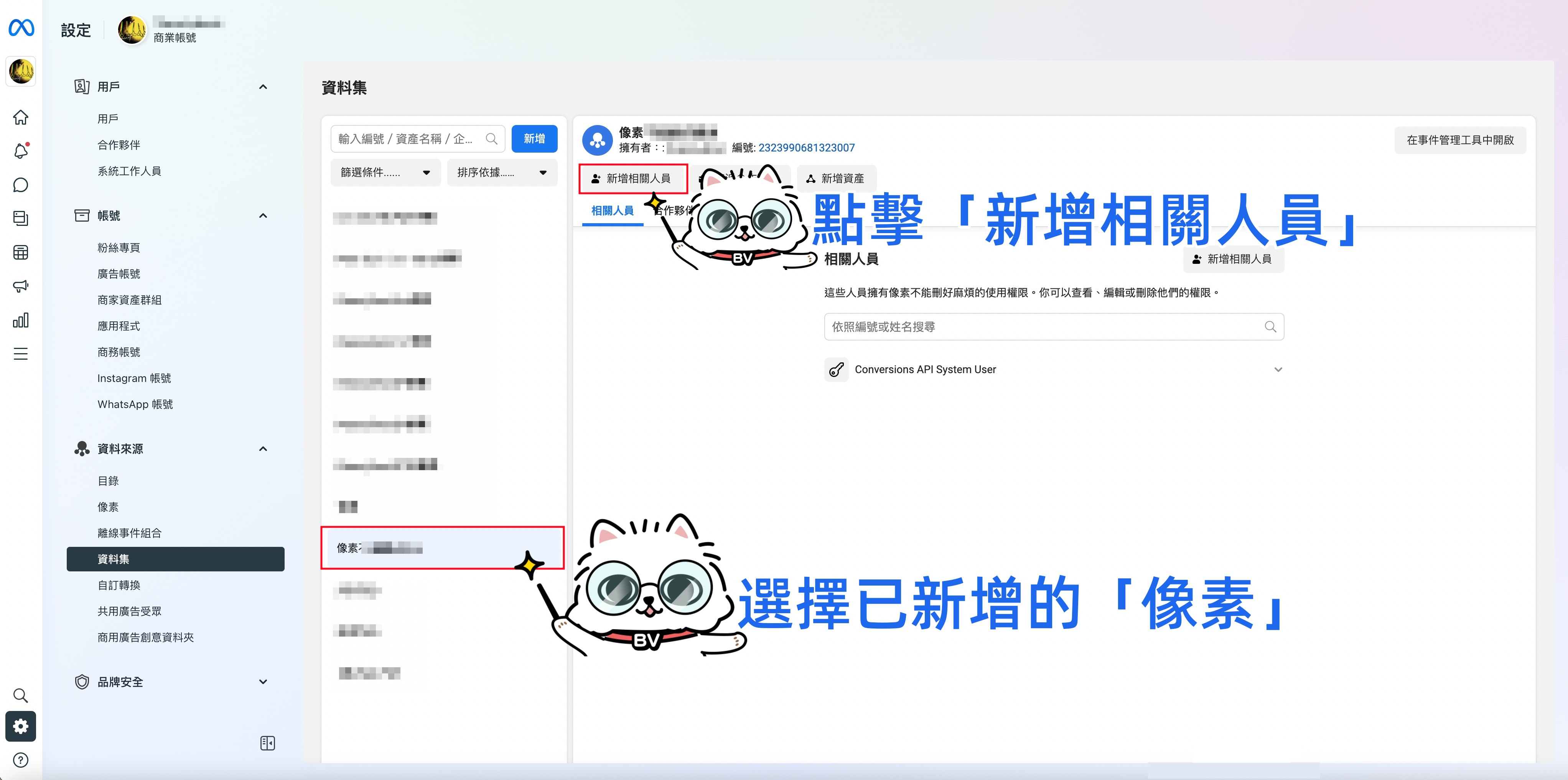The image size is (1568, 780).
Task: Click pixel ID 2323990681323007 link
Action: click(x=806, y=148)
